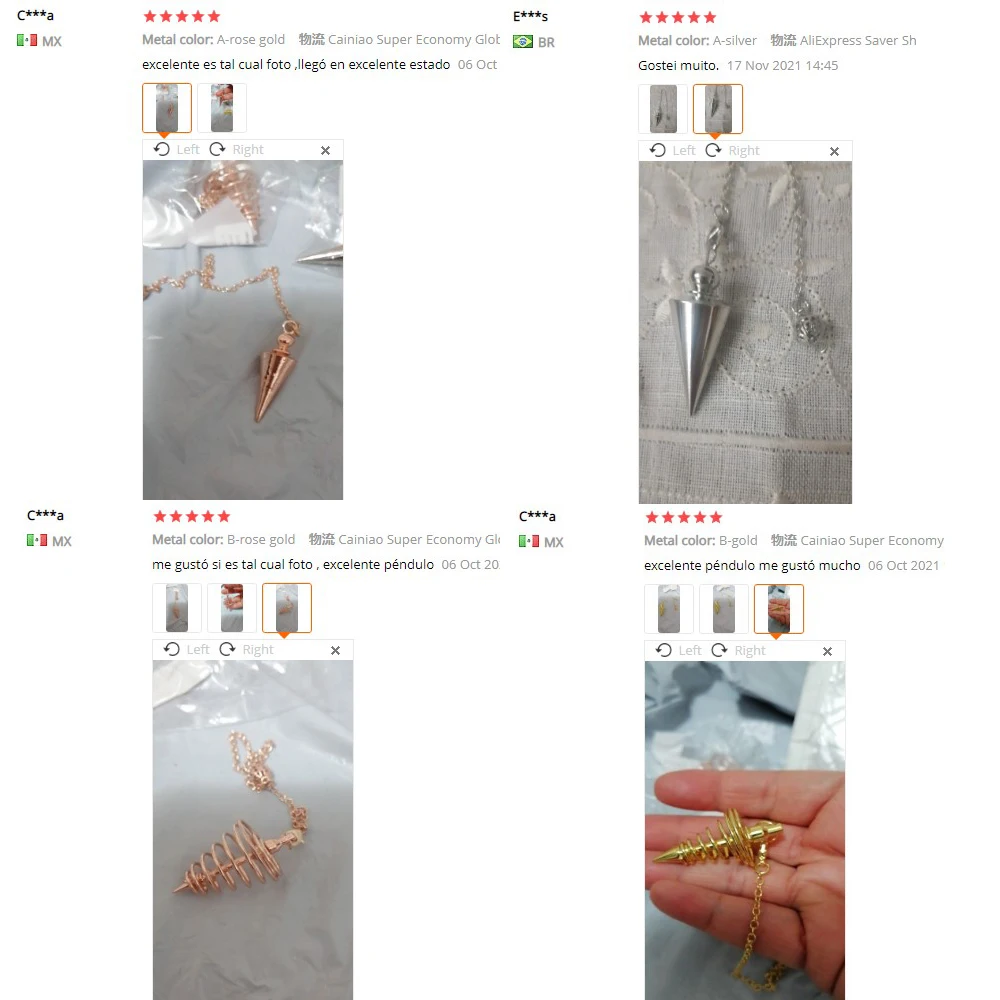Rotate the B-rose gold spiral photo right
This screenshot has height=1000, width=1000.
(246, 649)
